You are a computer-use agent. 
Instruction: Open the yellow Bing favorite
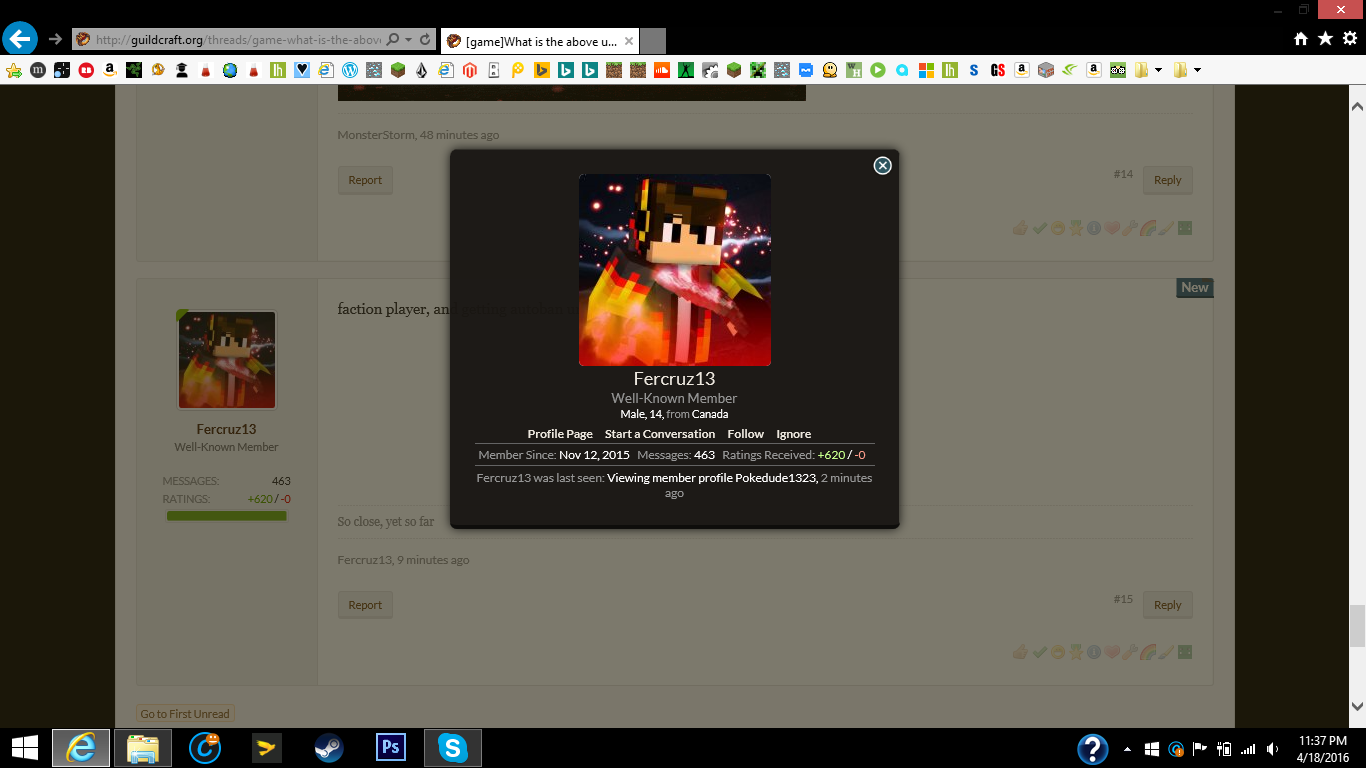[542, 70]
